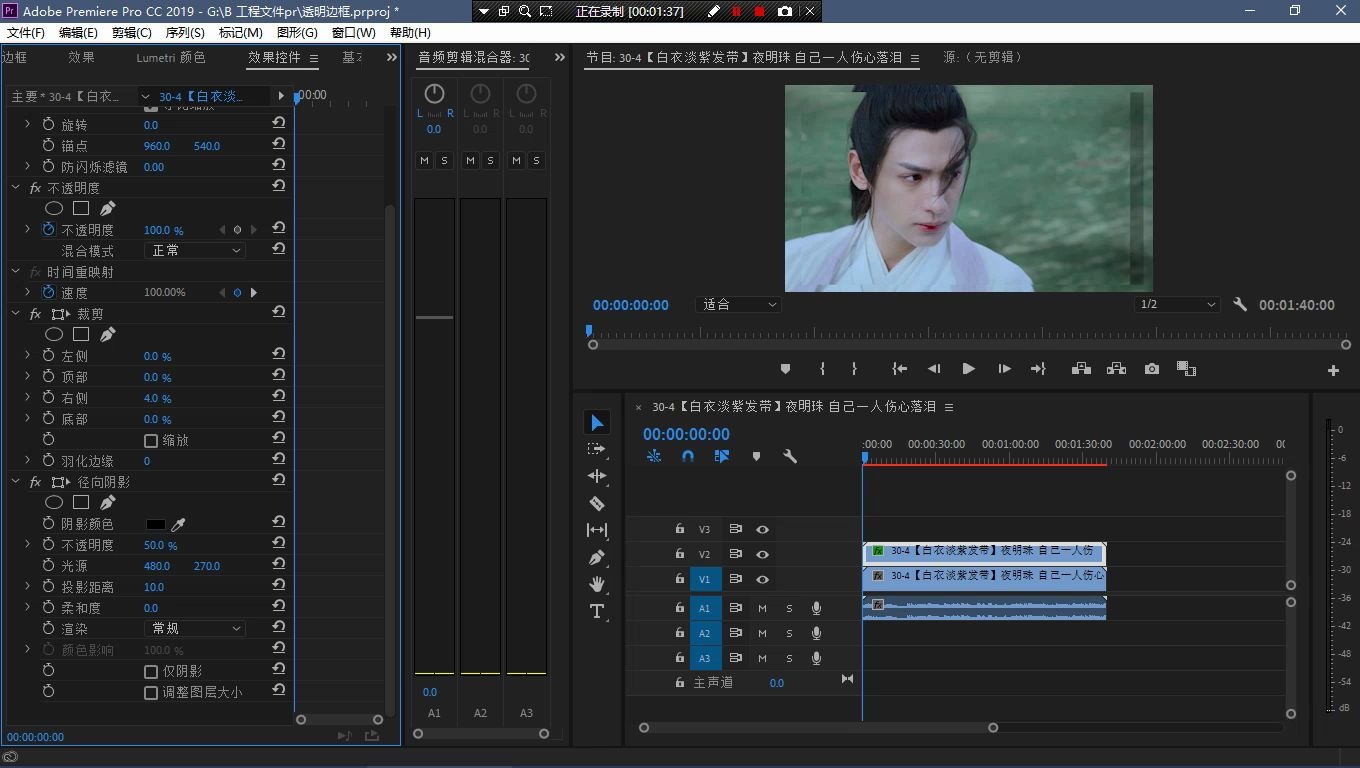Toggle Linked Selection in the timeline
The height and width of the screenshot is (768, 1360).
[x=722, y=456]
